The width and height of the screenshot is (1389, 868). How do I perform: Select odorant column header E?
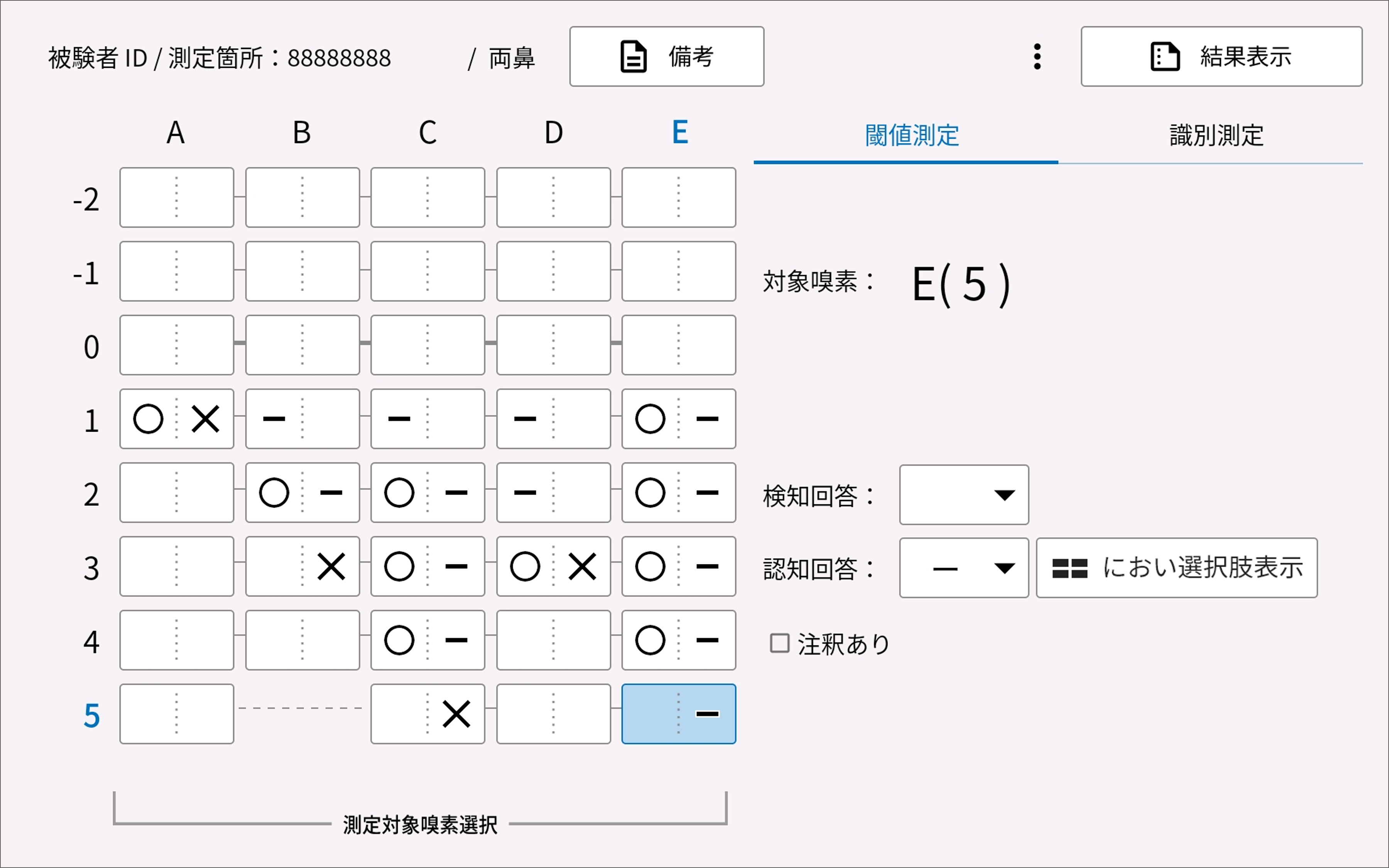coord(679,133)
